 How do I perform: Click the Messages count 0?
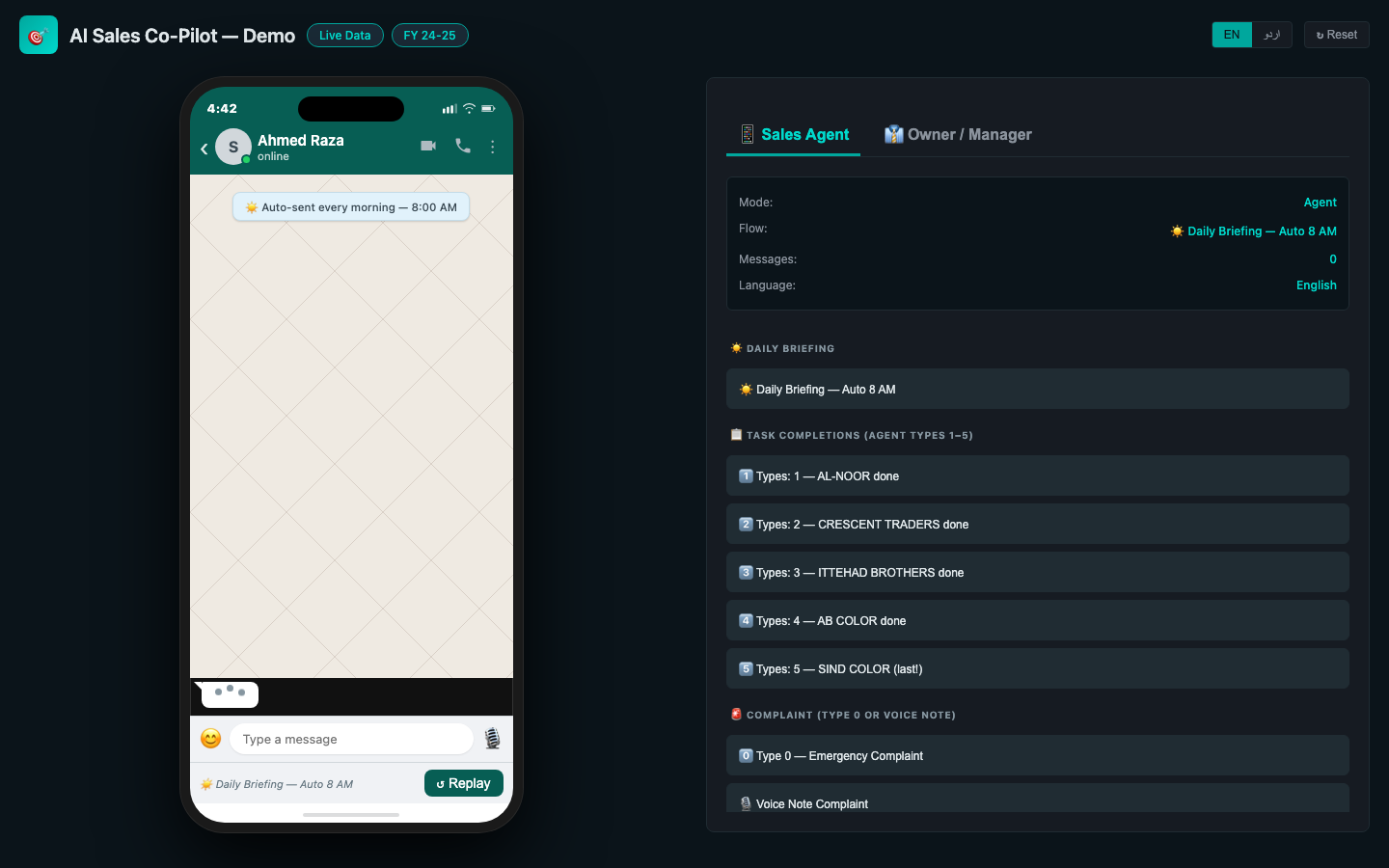pos(1333,259)
